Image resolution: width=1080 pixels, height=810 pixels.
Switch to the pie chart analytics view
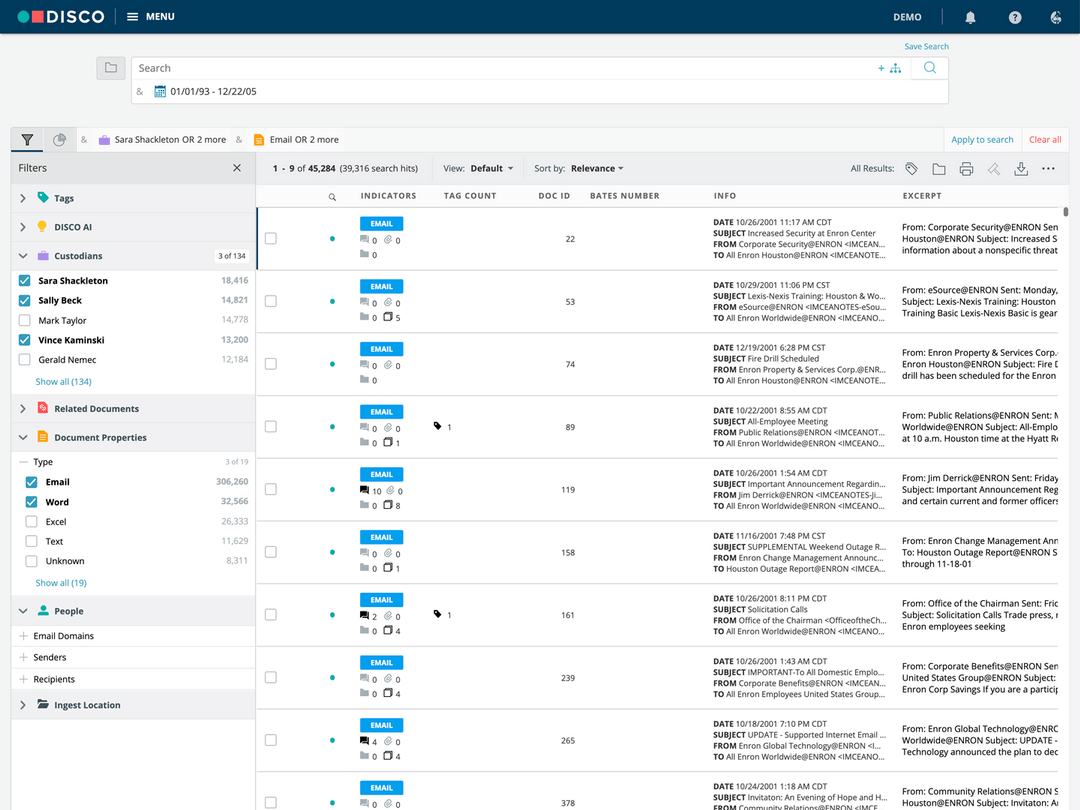[60, 140]
